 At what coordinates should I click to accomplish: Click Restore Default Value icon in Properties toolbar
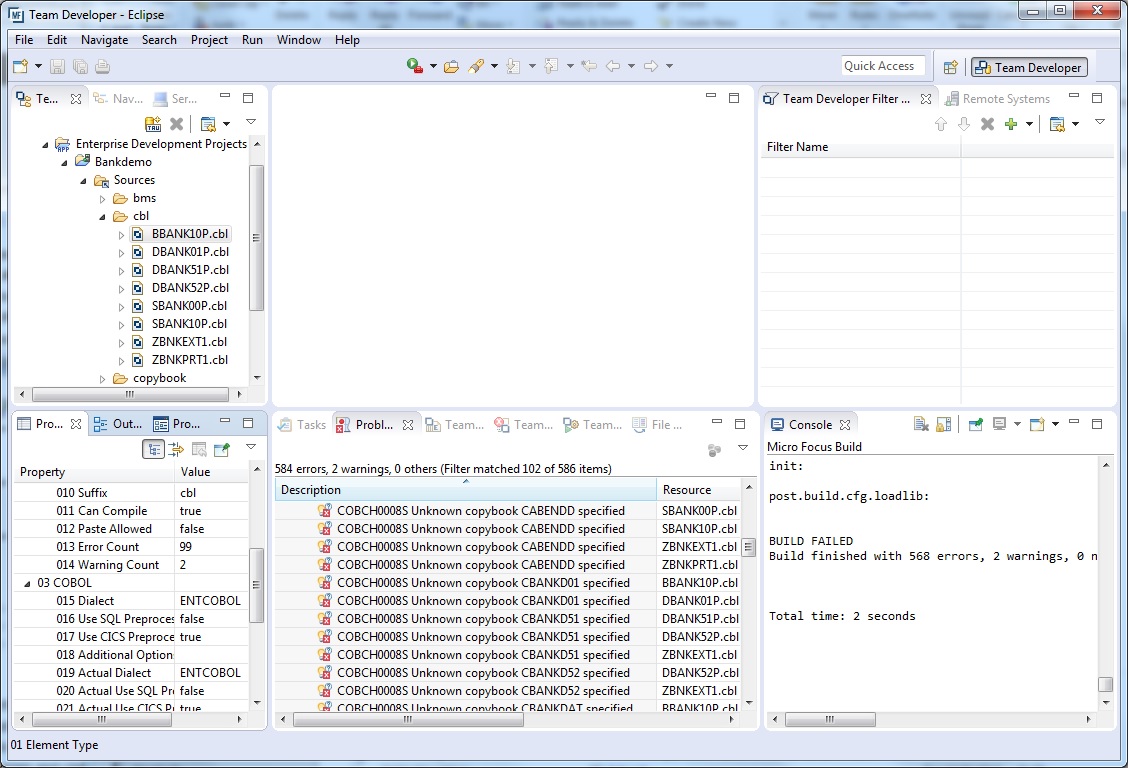point(199,449)
